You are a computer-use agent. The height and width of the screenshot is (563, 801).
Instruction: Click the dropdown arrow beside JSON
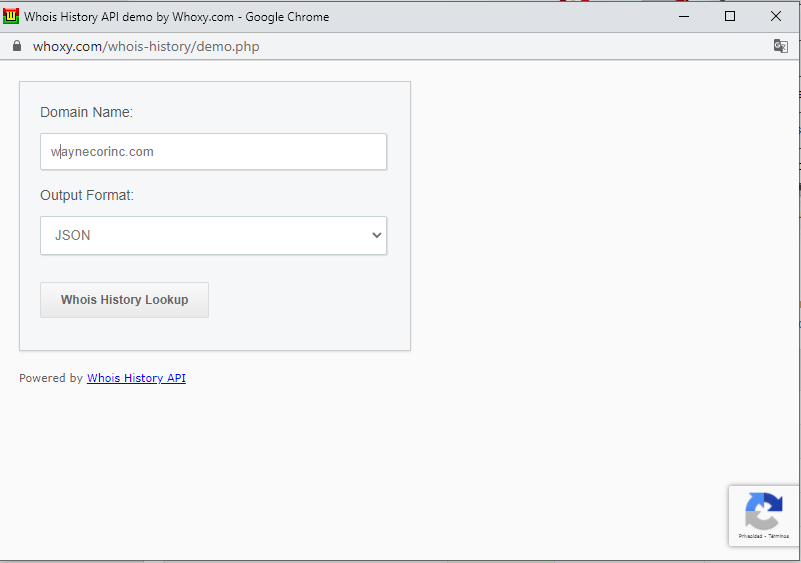[376, 236]
